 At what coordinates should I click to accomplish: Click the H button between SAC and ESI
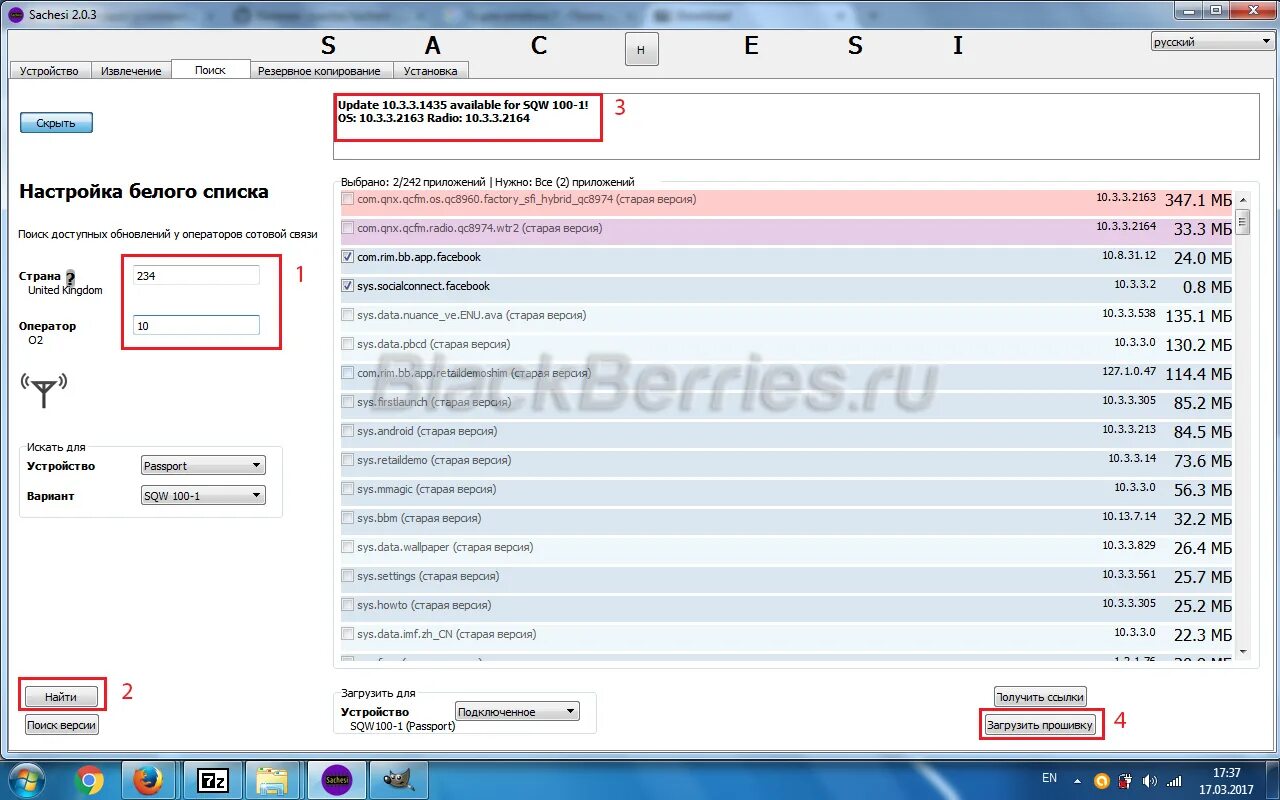click(x=641, y=49)
